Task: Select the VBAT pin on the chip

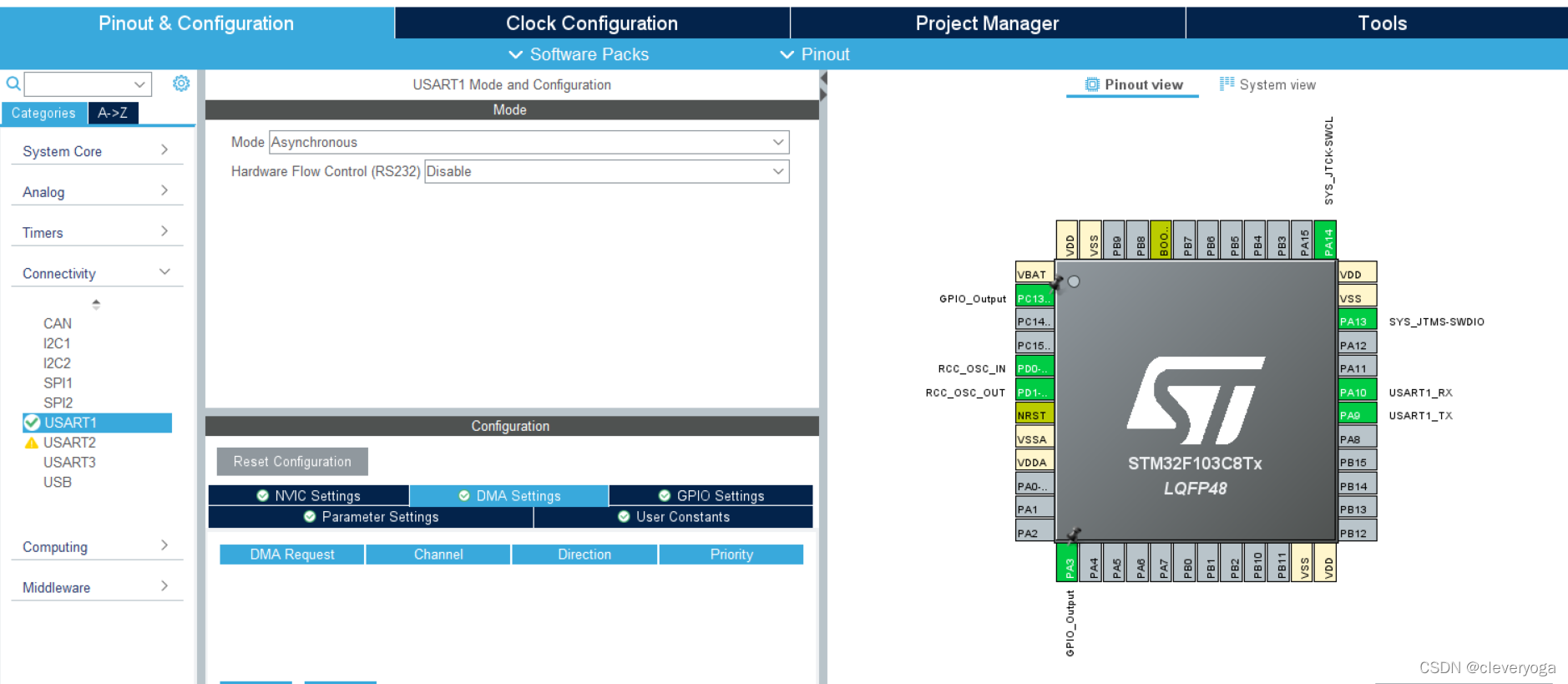Action: [x=1034, y=274]
